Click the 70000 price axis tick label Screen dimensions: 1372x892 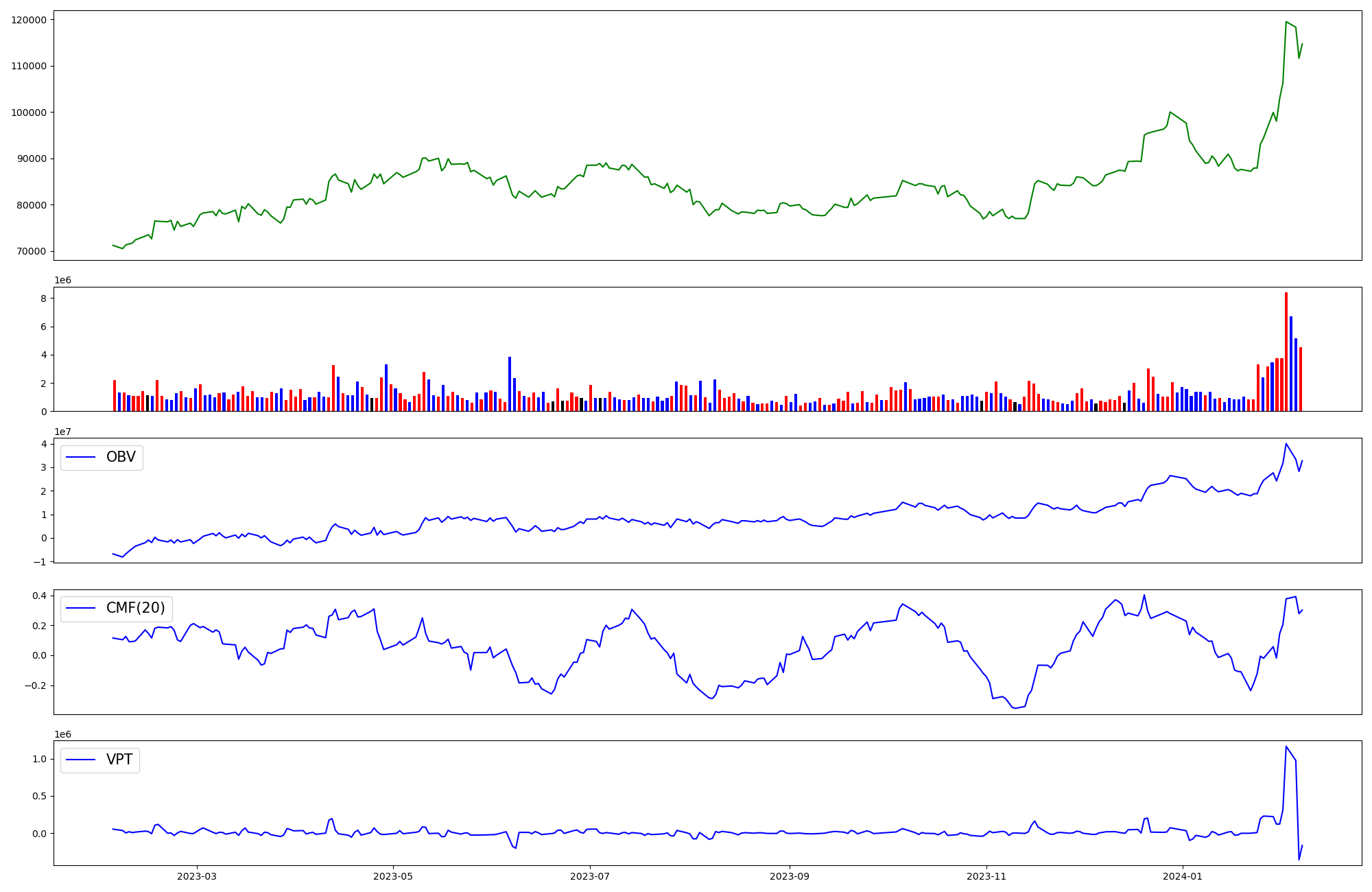tap(32, 251)
